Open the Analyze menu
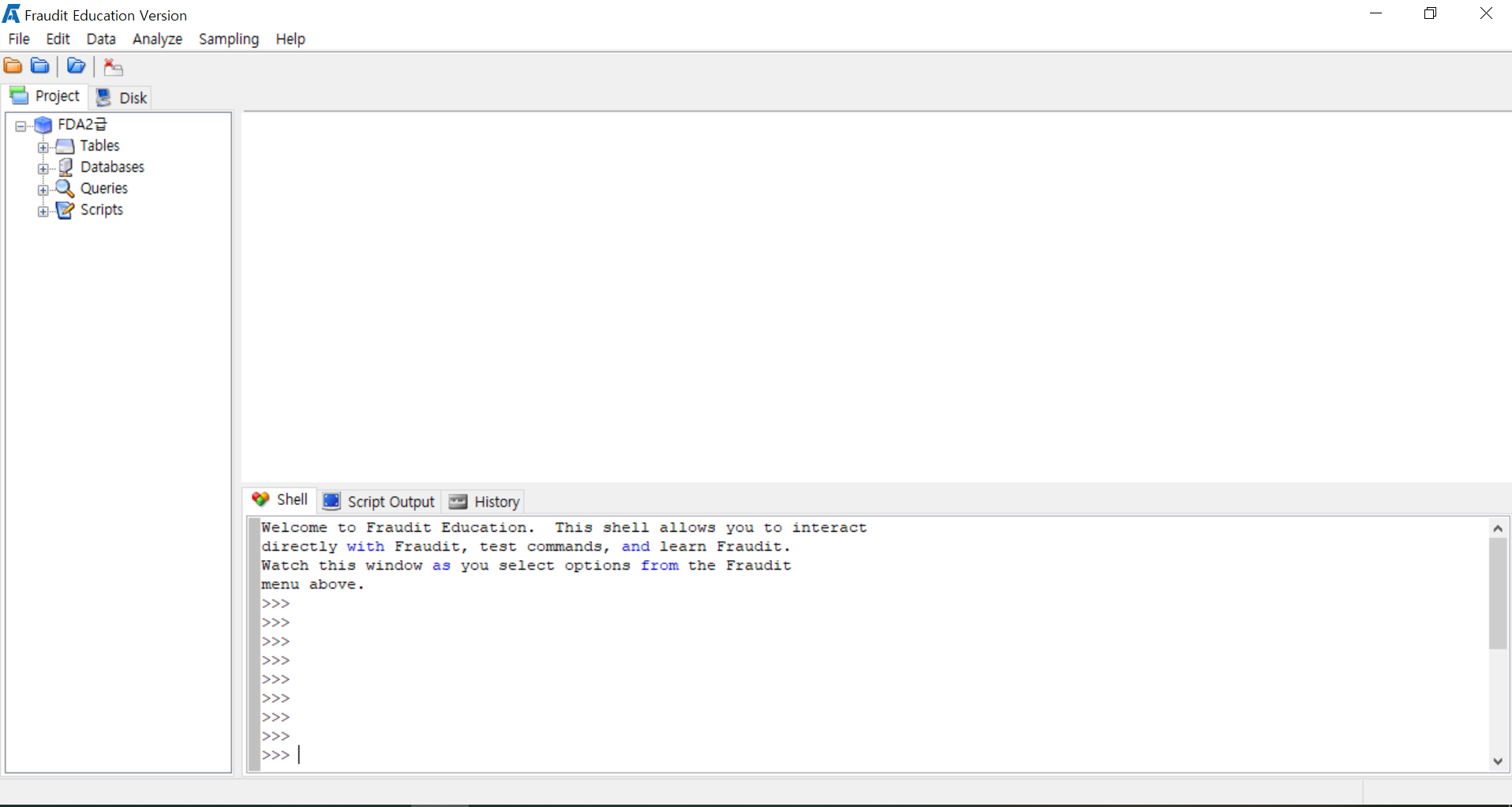This screenshot has width=1512, height=807. pos(157,39)
